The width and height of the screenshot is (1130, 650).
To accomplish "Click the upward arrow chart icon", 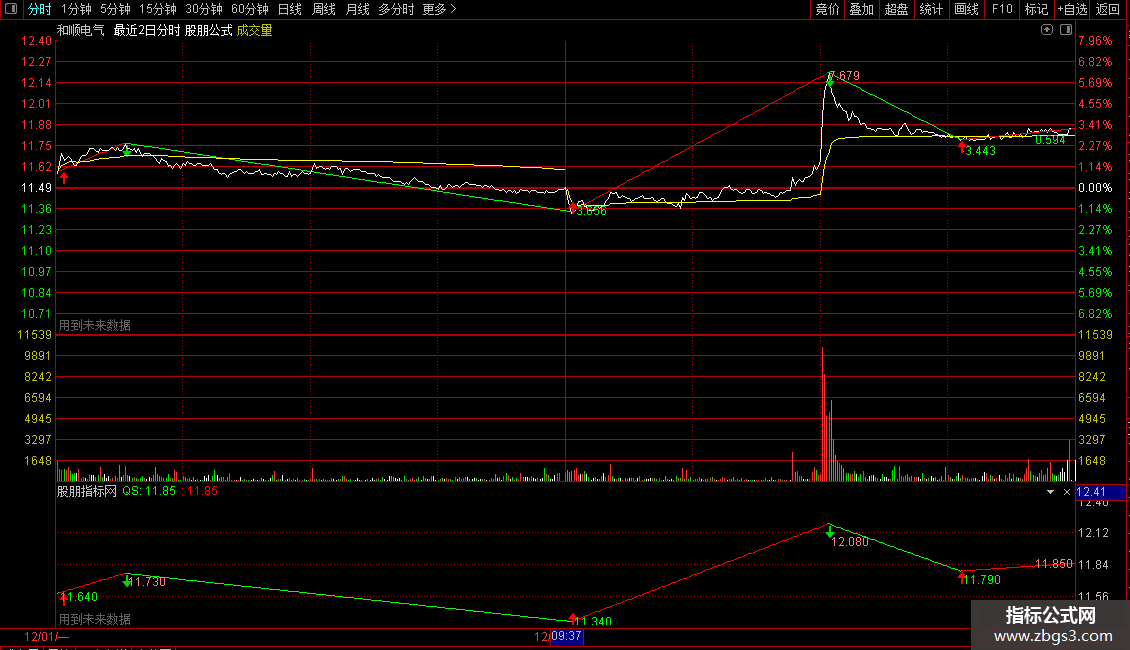I will [x=1047, y=30].
